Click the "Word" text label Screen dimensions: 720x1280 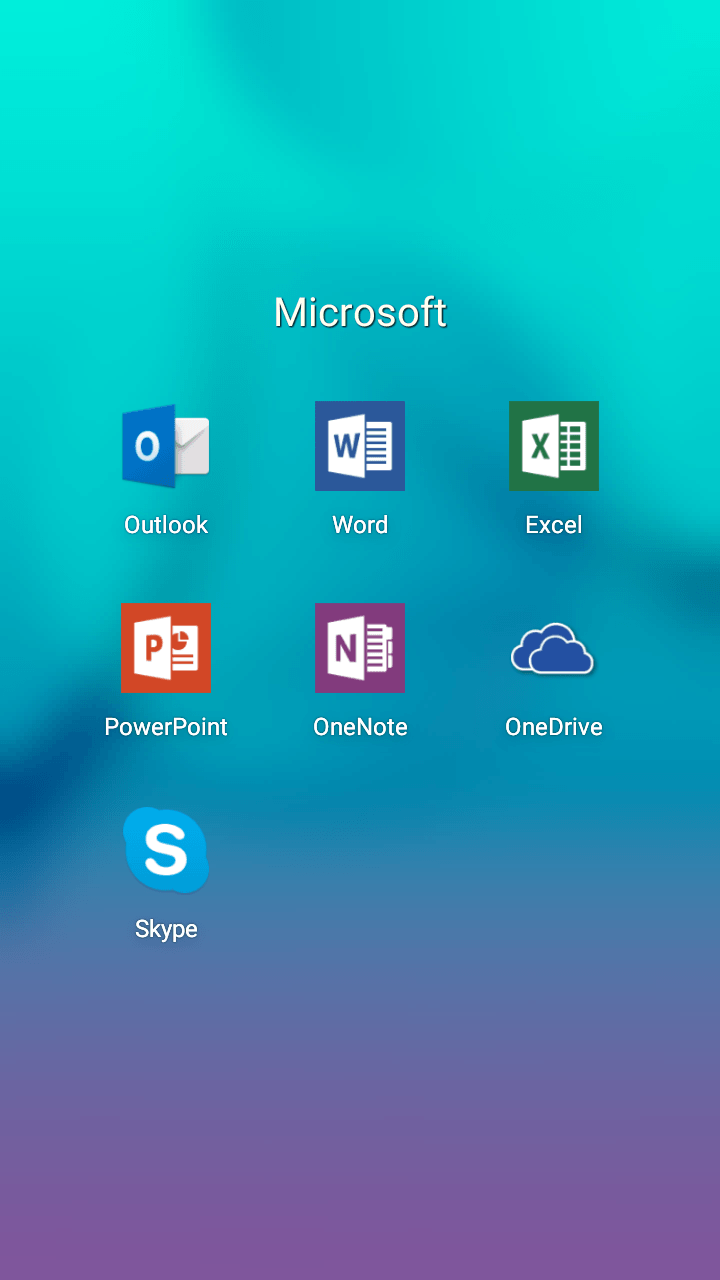click(x=360, y=525)
